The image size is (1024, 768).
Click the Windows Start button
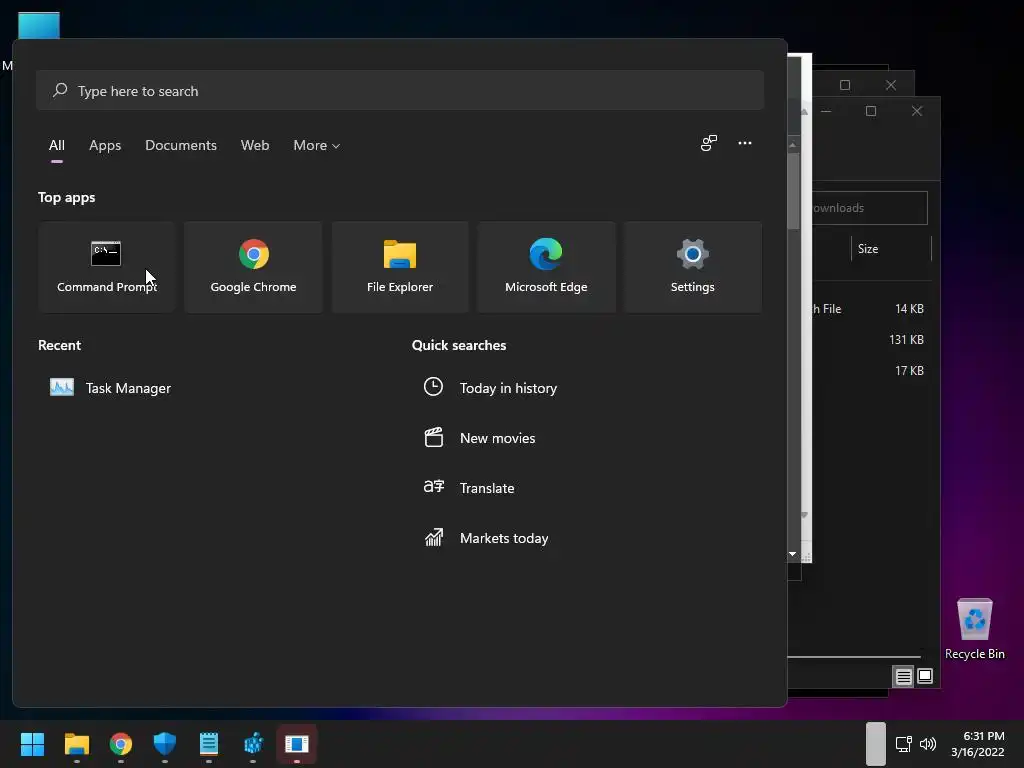(32, 743)
